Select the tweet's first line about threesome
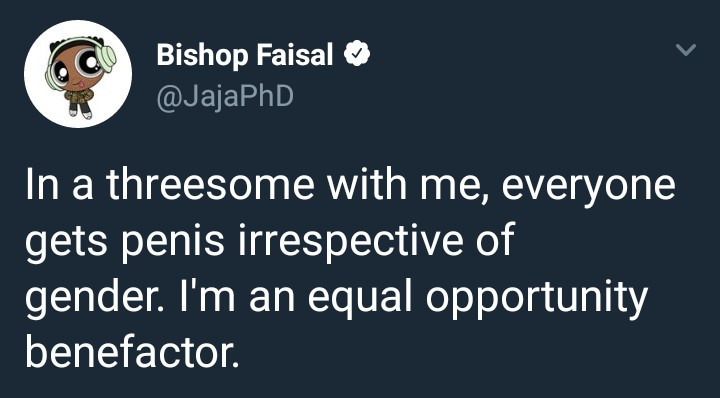 tap(350, 187)
